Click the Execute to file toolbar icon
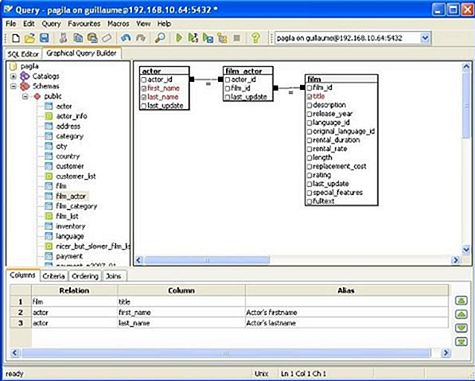This screenshot has width=475, height=381. [208, 38]
